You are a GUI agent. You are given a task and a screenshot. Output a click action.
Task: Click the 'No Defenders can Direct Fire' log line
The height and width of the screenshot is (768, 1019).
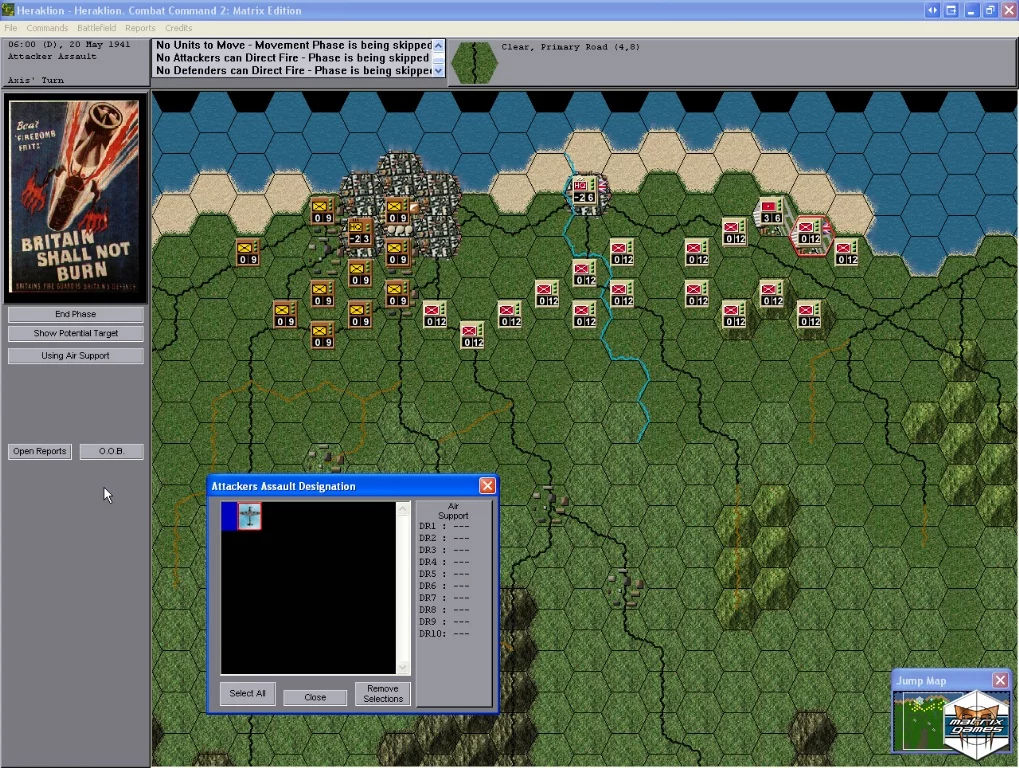[x=294, y=70]
